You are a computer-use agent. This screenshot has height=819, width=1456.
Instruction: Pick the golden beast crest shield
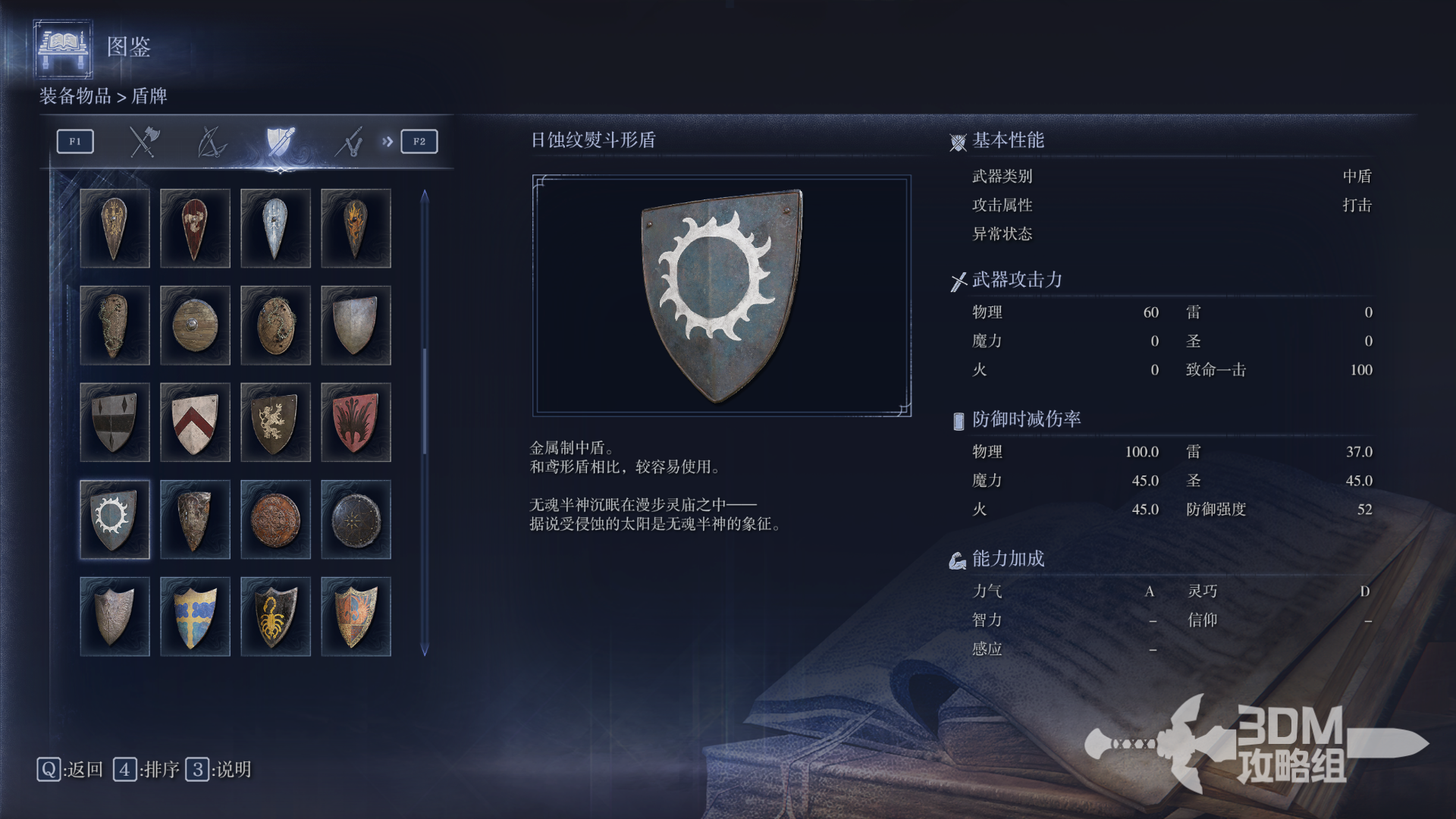coord(275,422)
